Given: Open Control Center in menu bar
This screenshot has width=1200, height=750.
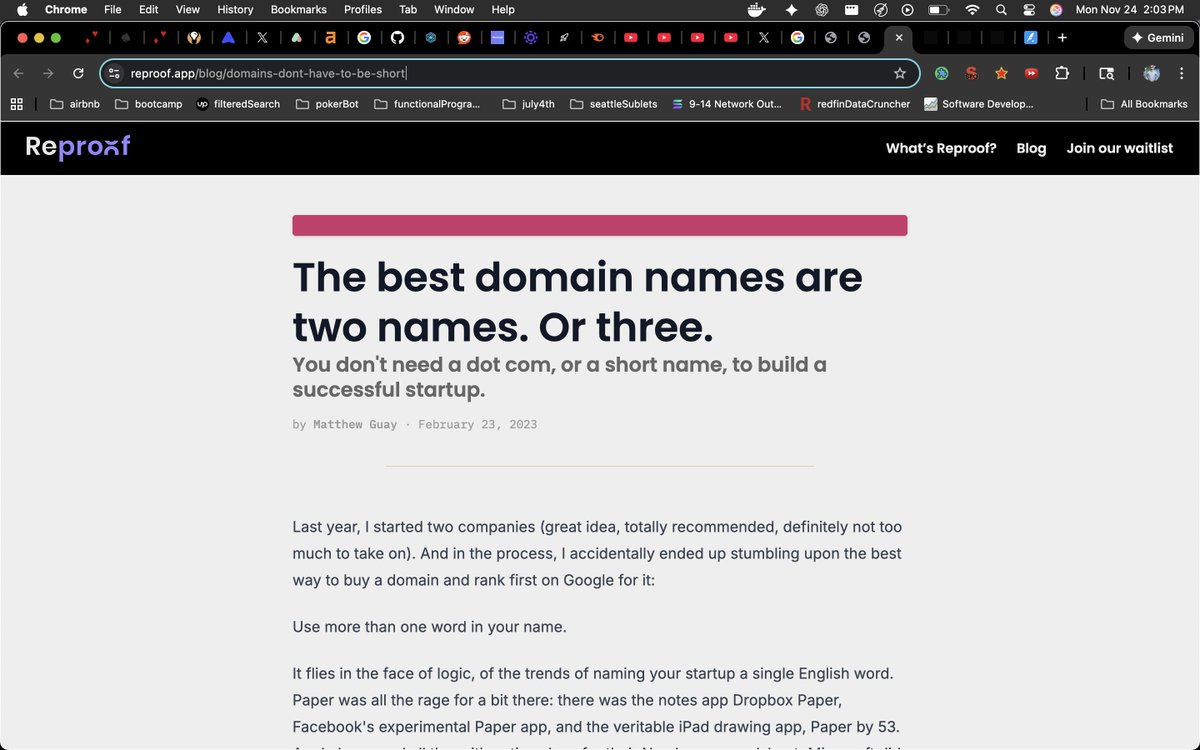Looking at the screenshot, I should 1029,9.
